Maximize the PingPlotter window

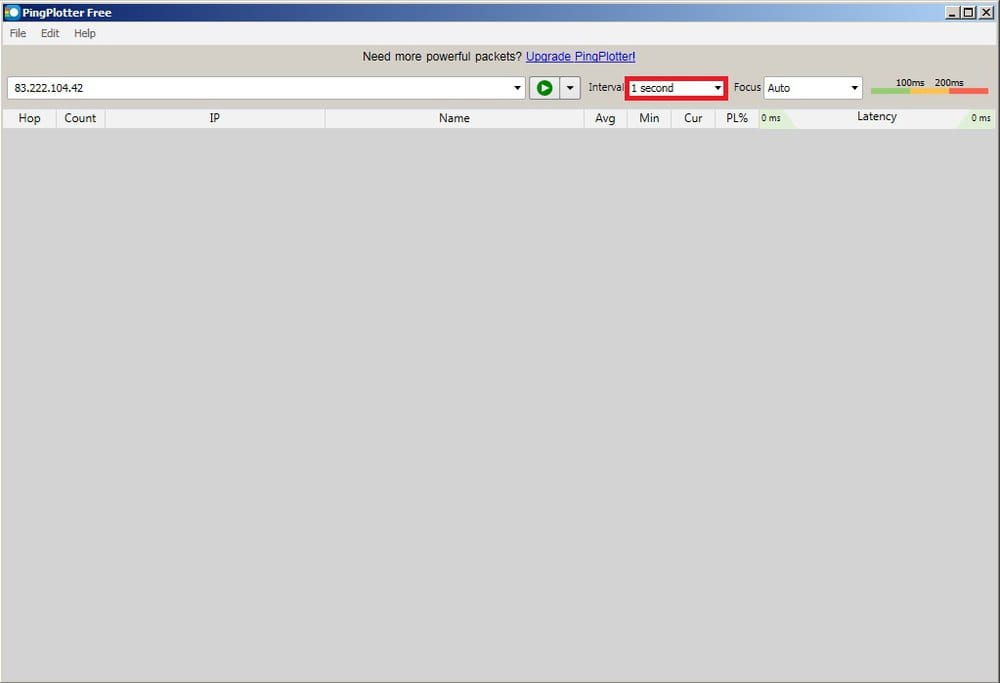967,12
